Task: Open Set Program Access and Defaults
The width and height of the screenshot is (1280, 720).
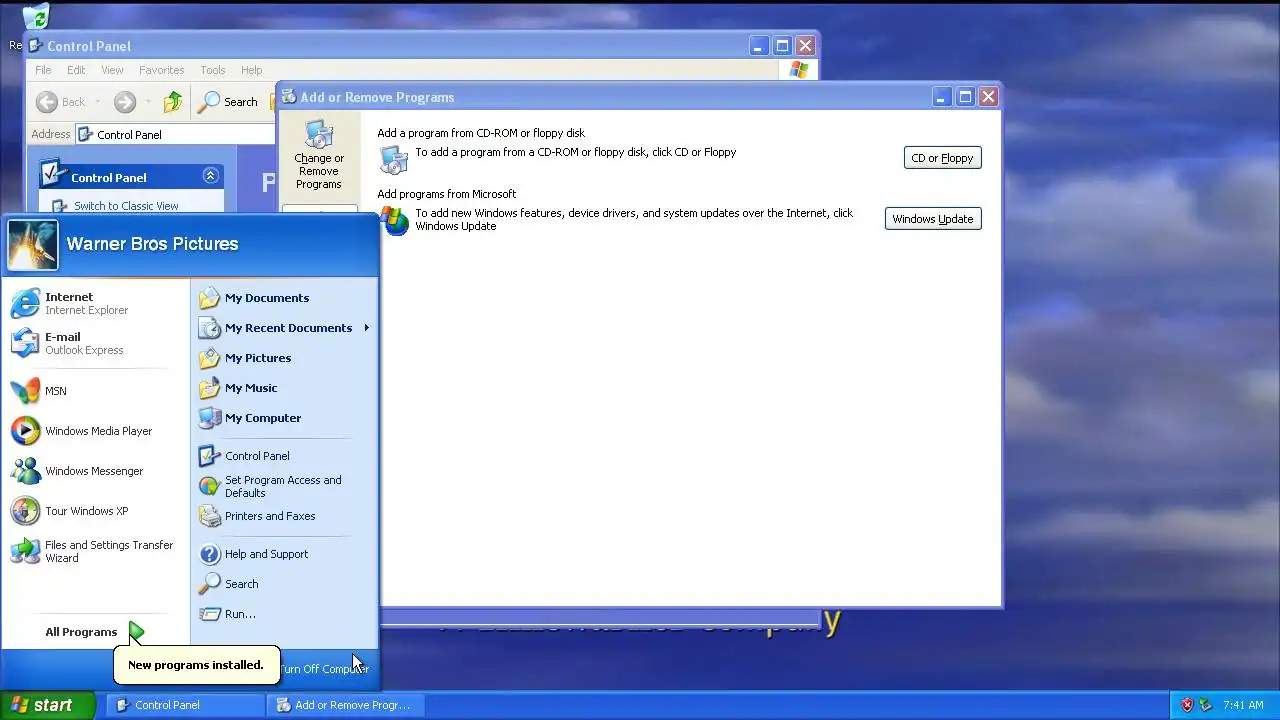Action: point(284,486)
